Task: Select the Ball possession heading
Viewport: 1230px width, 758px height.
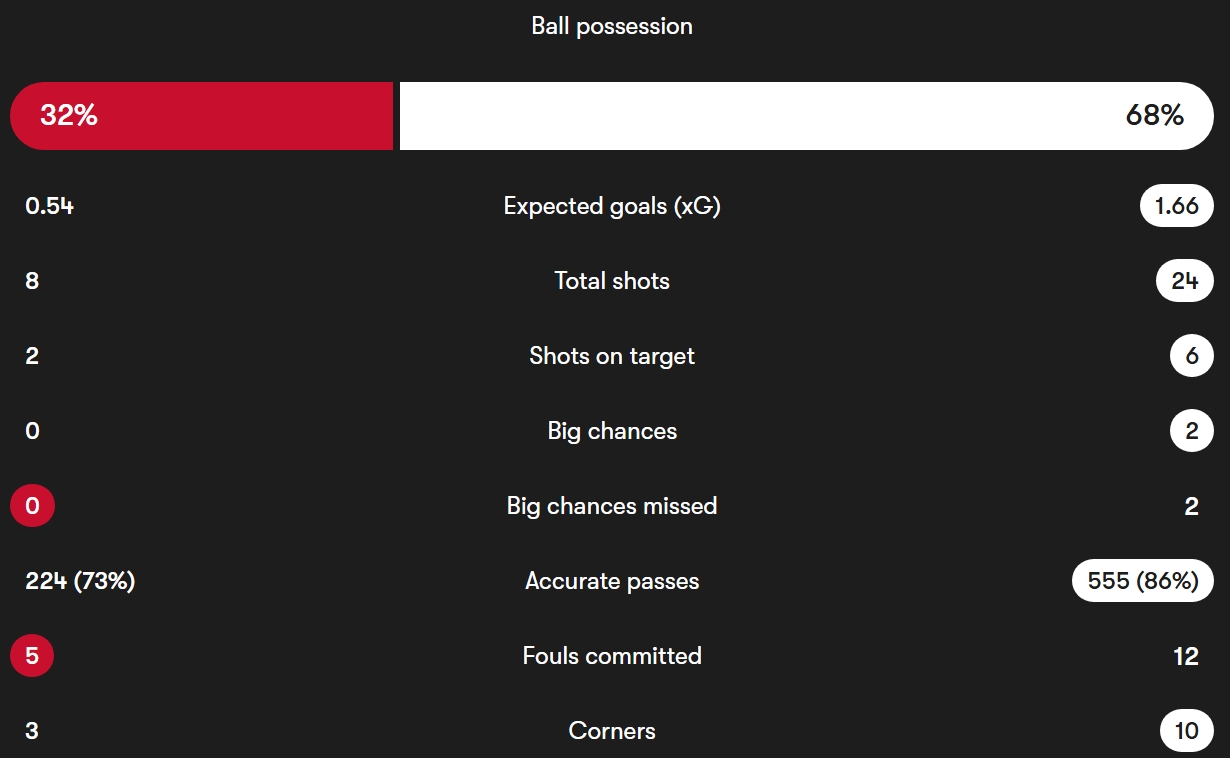Action: pos(612,26)
